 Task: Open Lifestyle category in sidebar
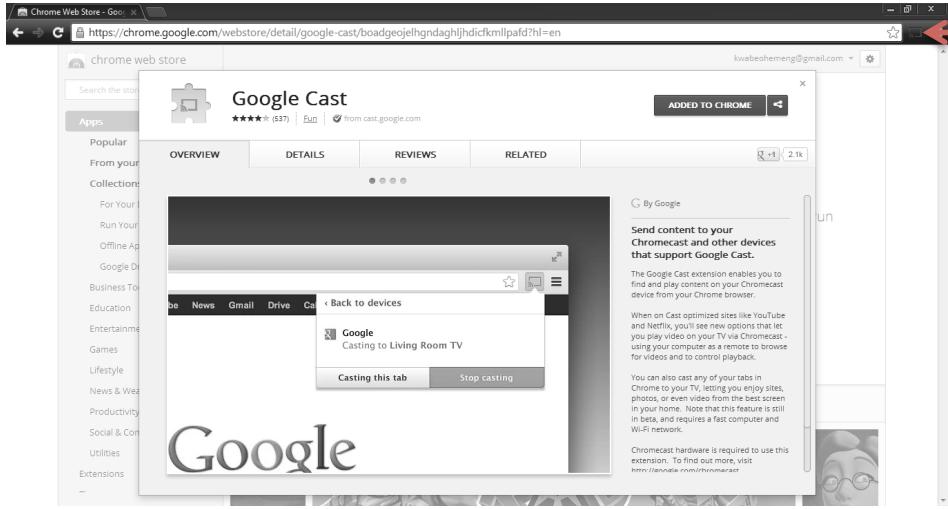[x=106, y=370]
